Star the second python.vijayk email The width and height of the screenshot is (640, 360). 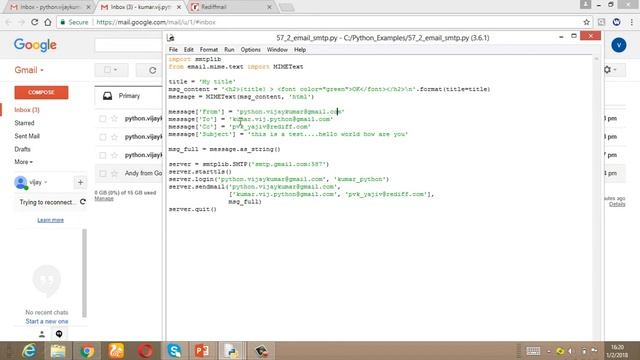(x=114, y=137)
